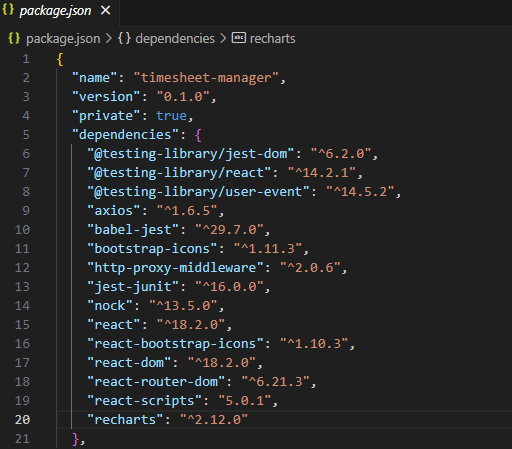Viewport: 512px width, 449px height.
Task: Click the "^1.6.5" axios version string
Action: coord(187,211)
